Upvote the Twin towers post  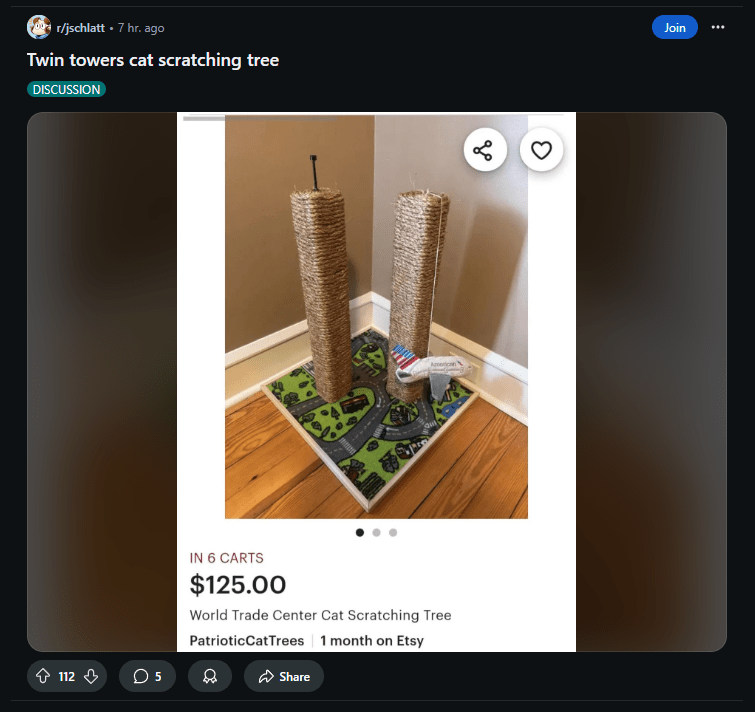click(x=43, y=676)
